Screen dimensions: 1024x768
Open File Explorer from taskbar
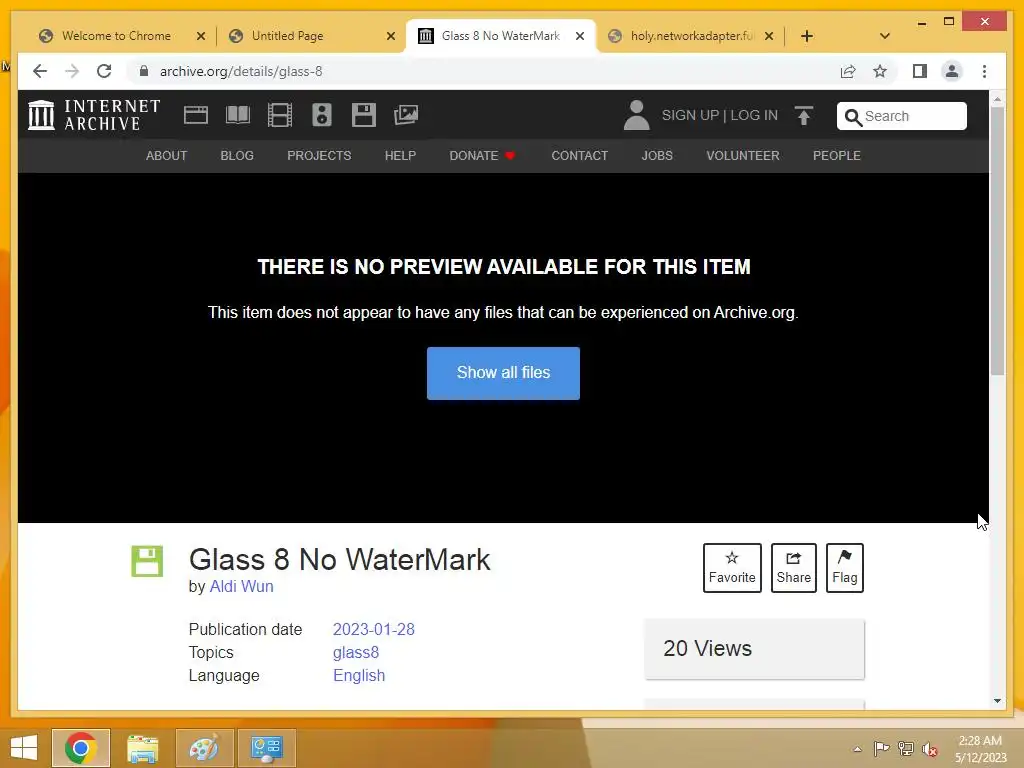click(142, 748)
